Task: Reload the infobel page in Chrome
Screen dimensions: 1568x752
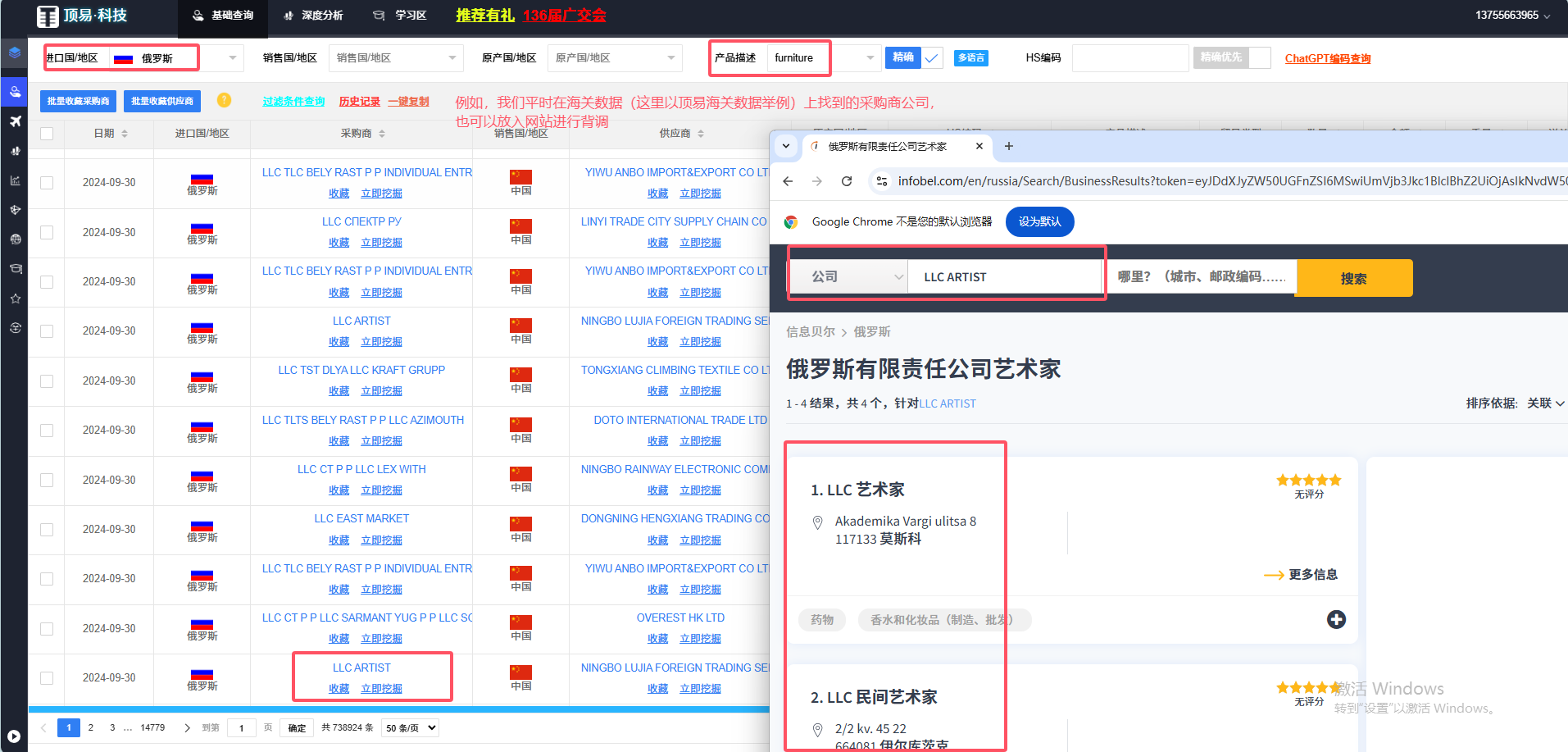Action: 847,181
